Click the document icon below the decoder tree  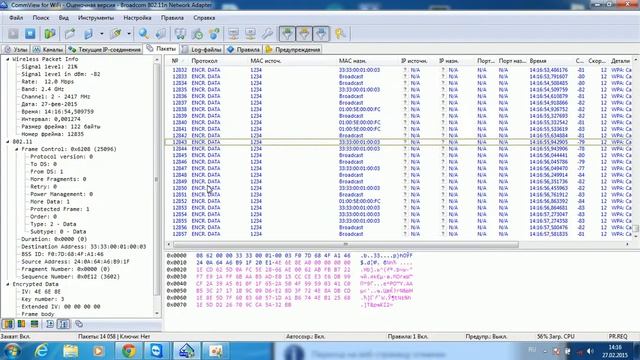[50, 324]
